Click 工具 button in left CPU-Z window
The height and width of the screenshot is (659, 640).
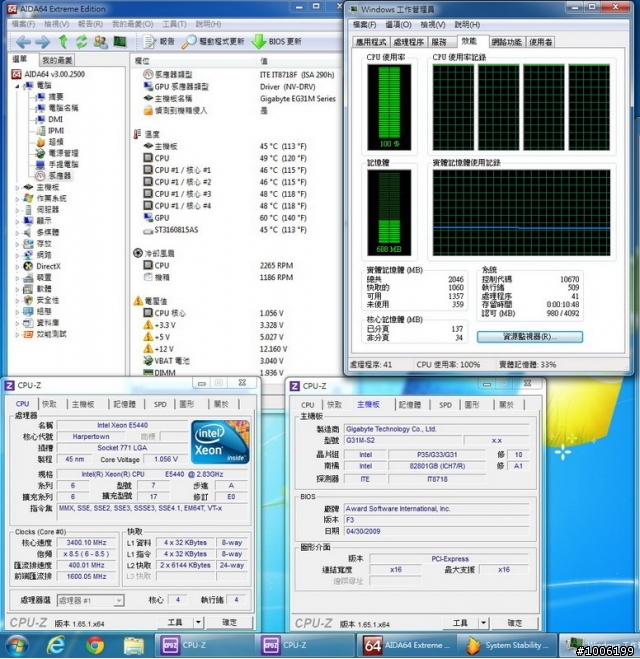[x=175, y=622]
